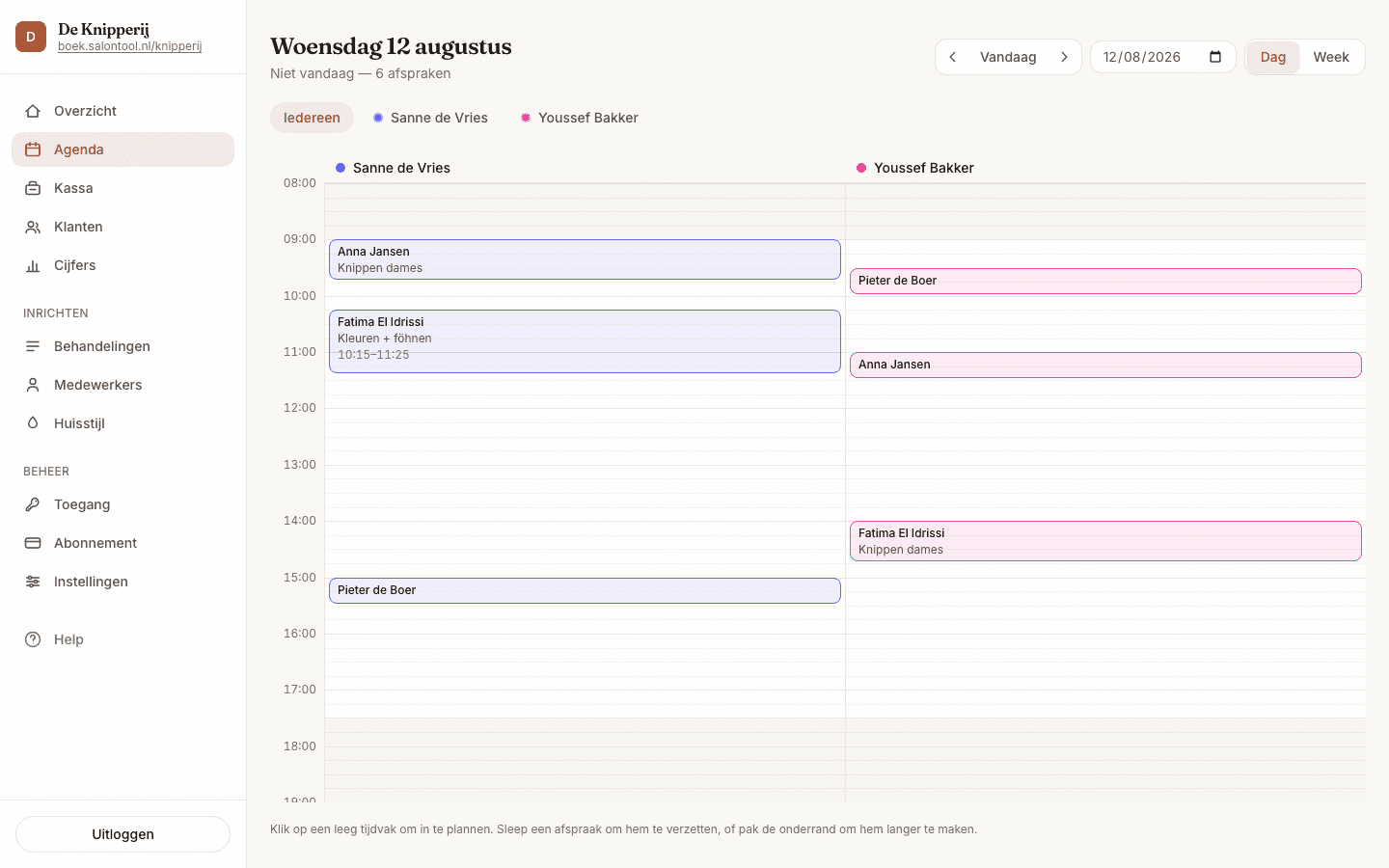Open Fatima El Idrissi Knippen dames appointment
Image resolution: width=1389 pixels, height=868 pixels.
click(x=1105, y=541)
